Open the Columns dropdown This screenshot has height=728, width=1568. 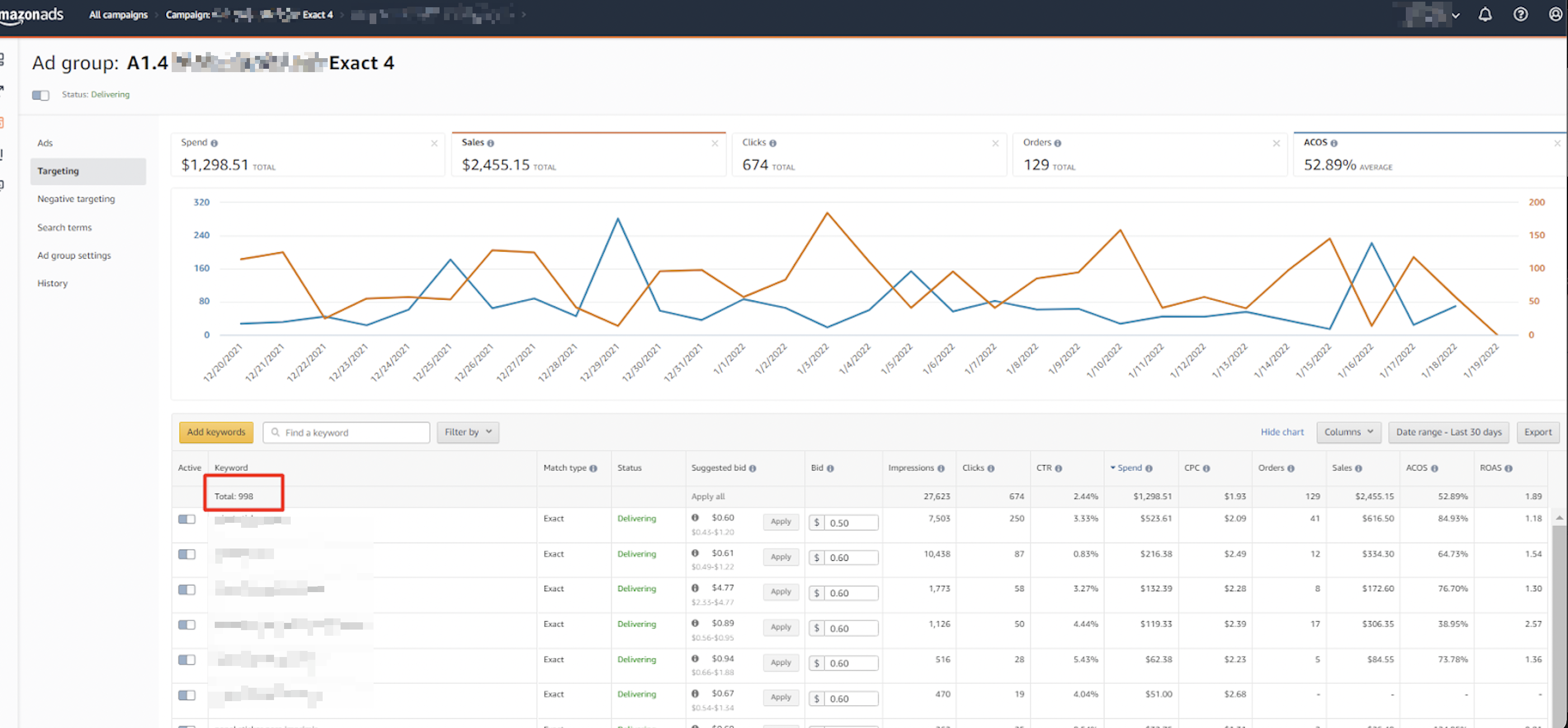(x=1348, y=432)
